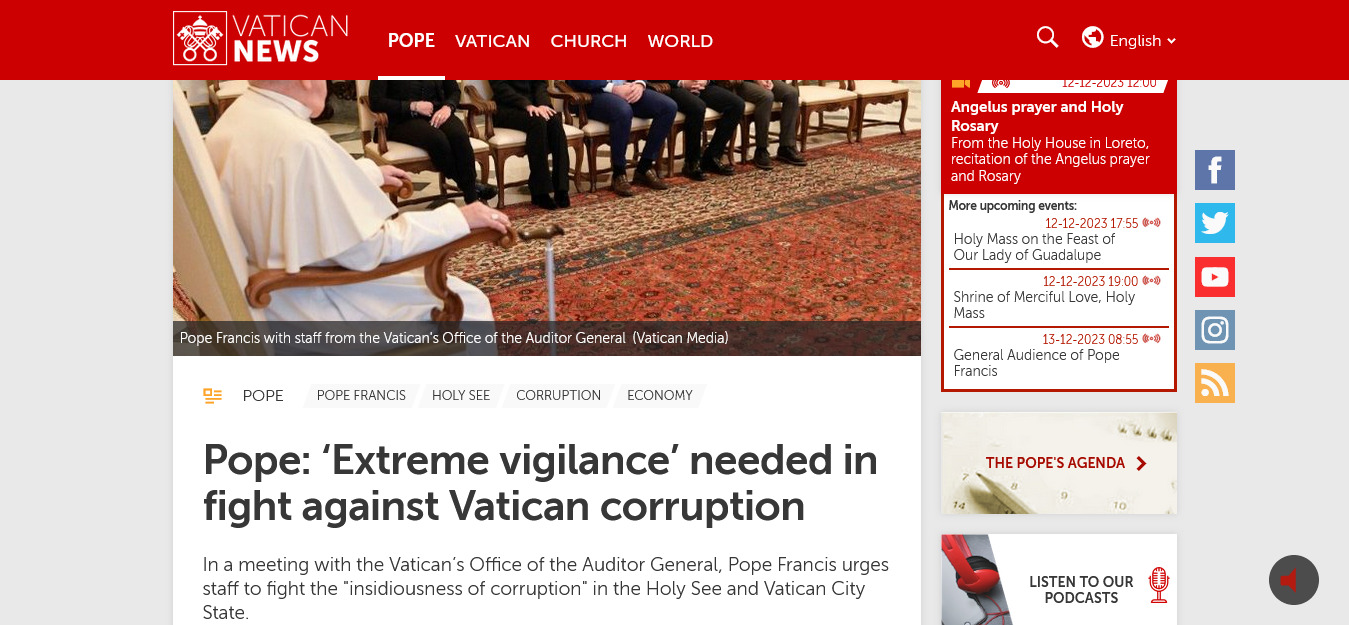The image size is (1349, 625).
Task: Click the POPE FRANCIS tag
Action: tap(361, 396)
